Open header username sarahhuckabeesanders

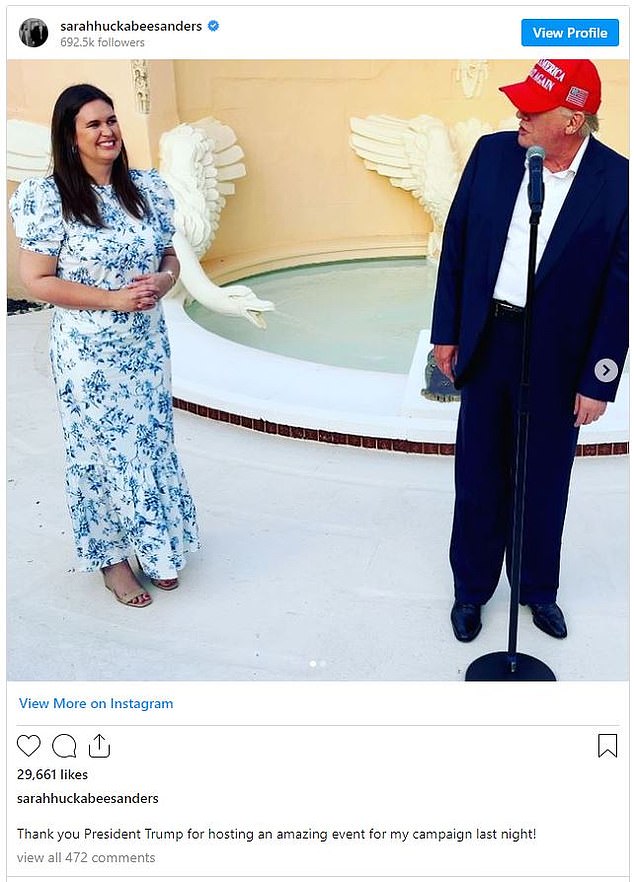click(x=131, y=26)
